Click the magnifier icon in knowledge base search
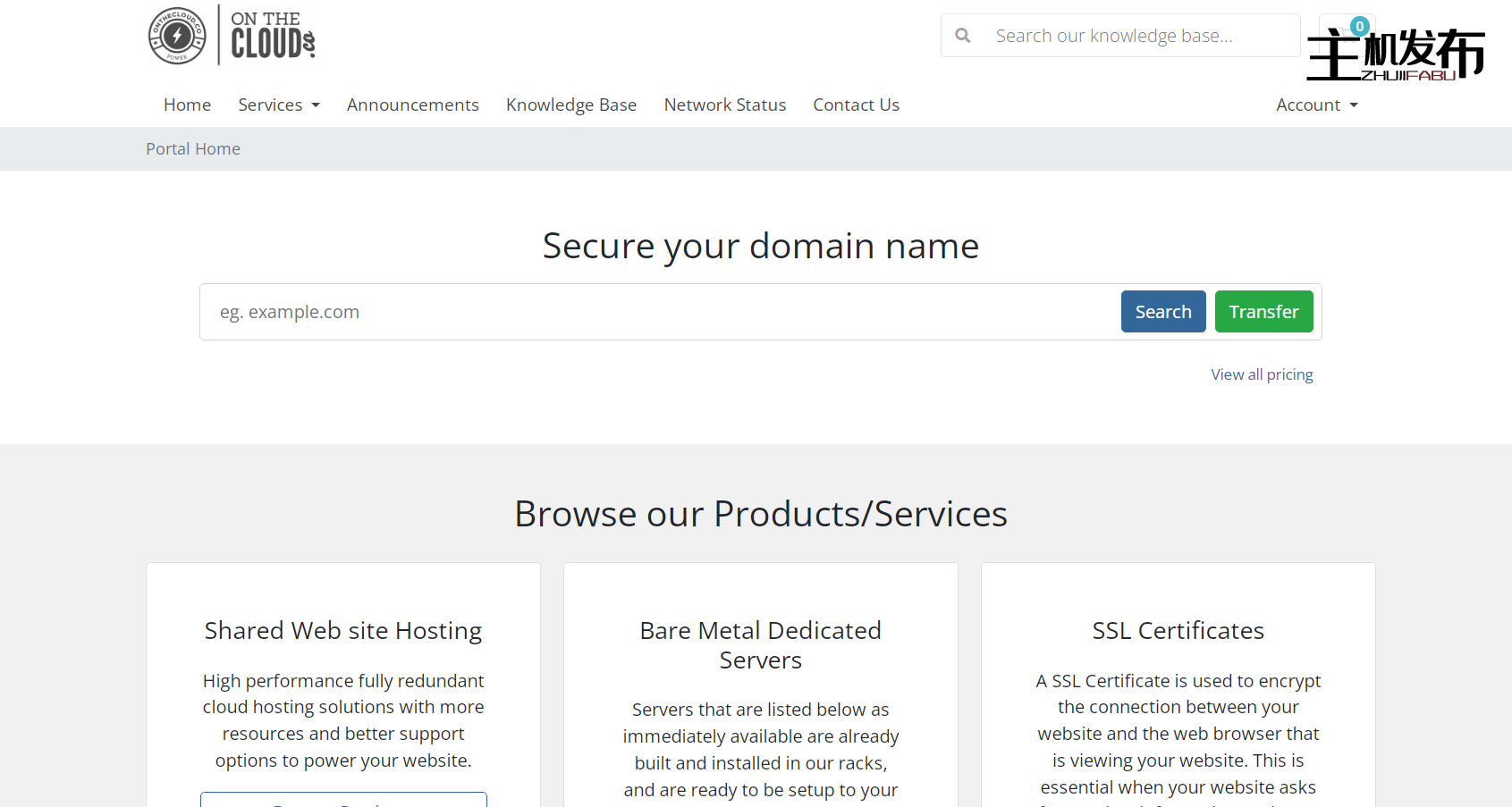This screenshot has width=1512, height=807. [963, 36]
